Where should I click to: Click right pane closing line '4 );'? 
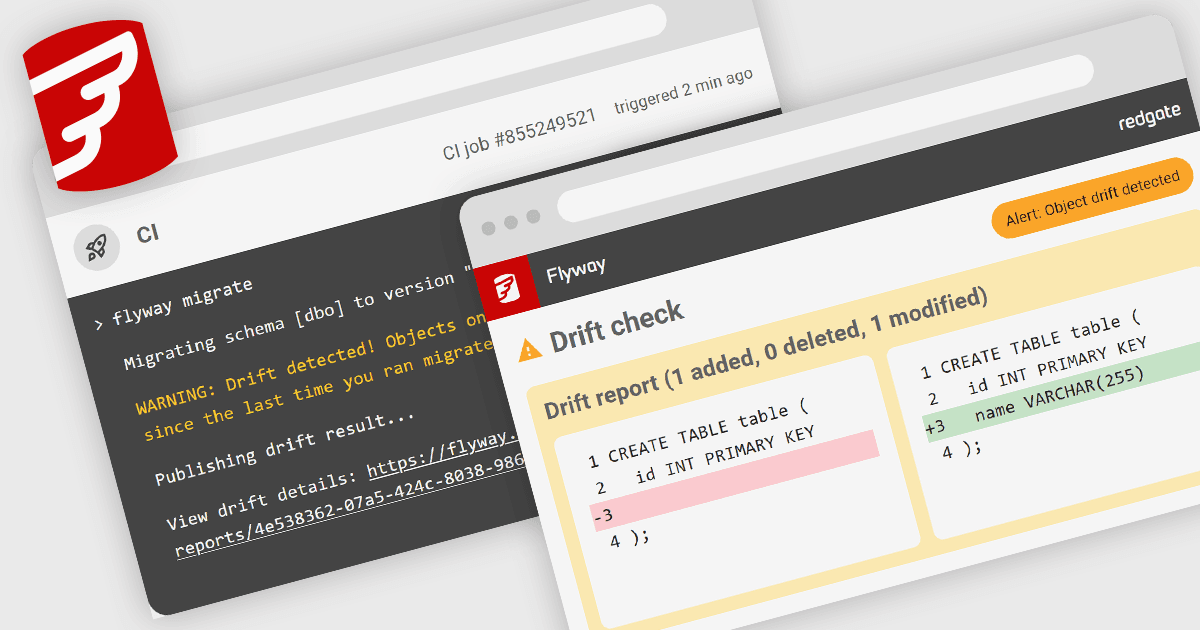coord(962,451)
